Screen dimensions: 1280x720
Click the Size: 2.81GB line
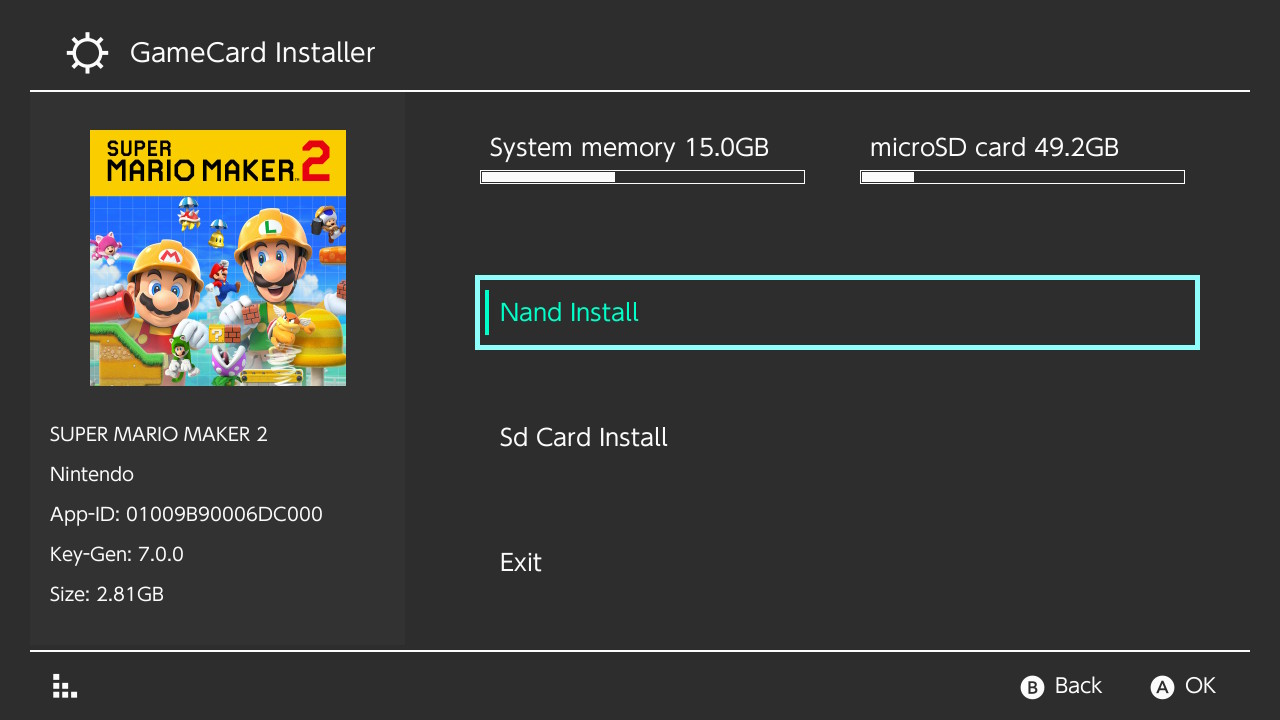[x=107, y=594]
